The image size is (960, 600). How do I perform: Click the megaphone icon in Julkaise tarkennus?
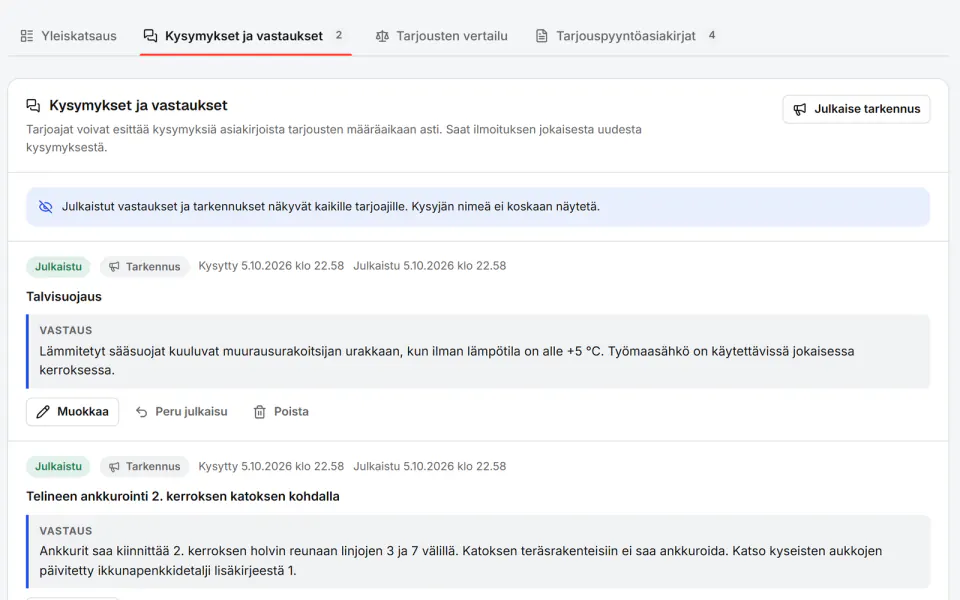[x=800, y=109]
